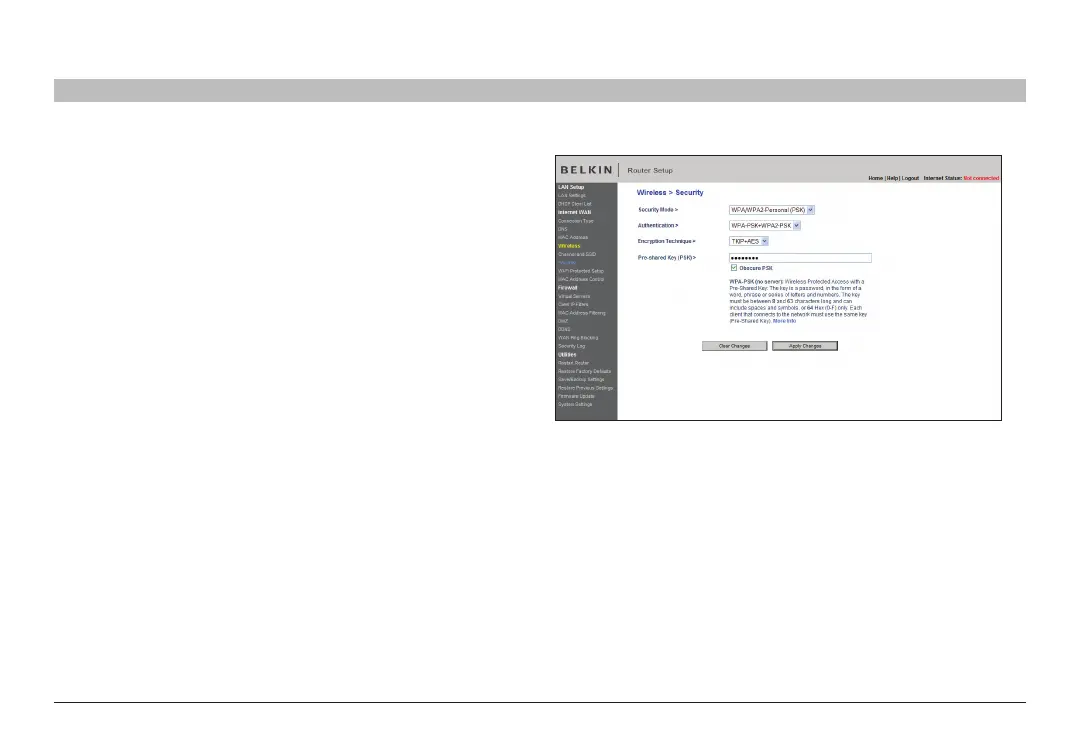Expand the Encryption Technique dropdown
The height and width of the screenshot is (756, 1080).
(749, 242)
